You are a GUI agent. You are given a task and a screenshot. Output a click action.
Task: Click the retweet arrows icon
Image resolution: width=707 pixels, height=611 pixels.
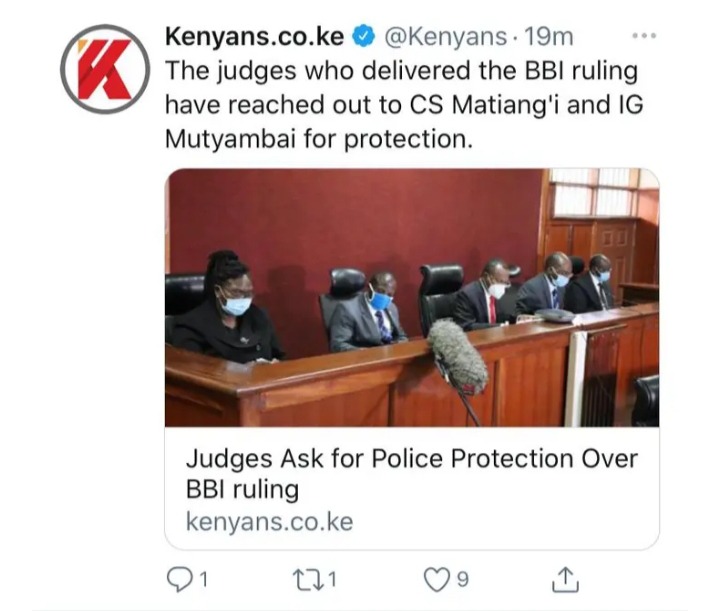coord(308,579)
